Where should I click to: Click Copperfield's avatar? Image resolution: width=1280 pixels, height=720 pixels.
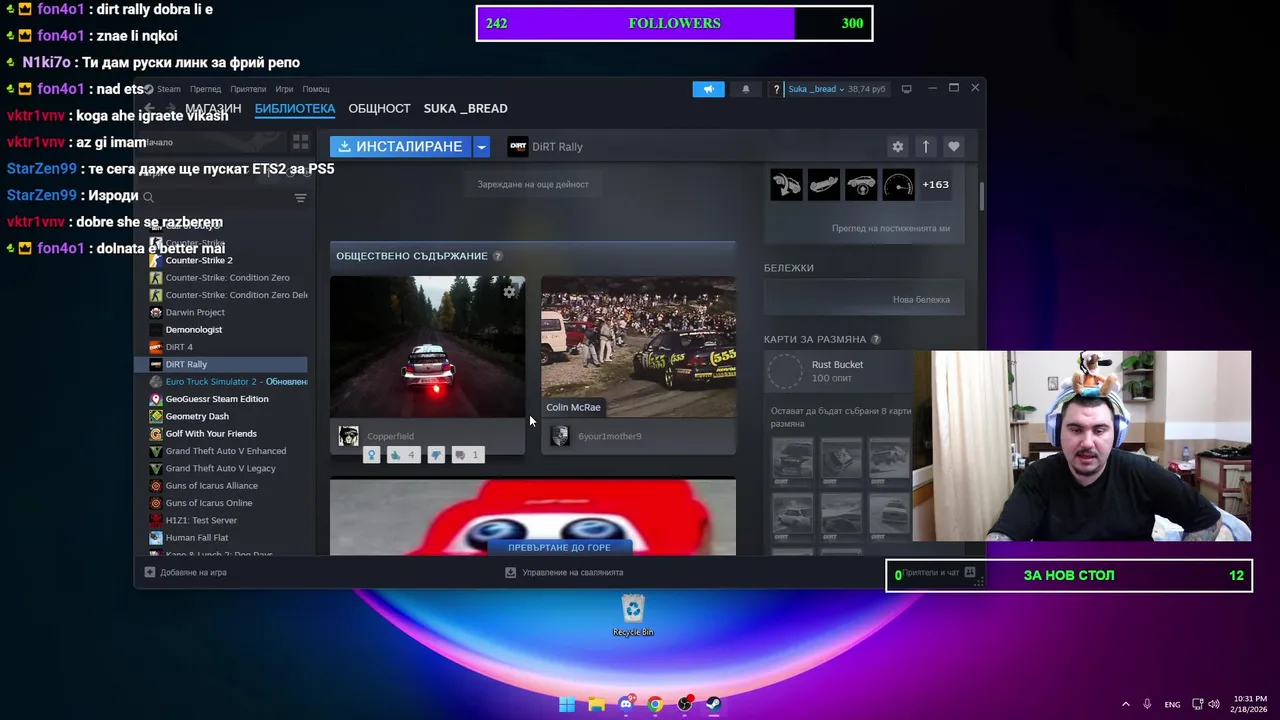tap(348, 436)
